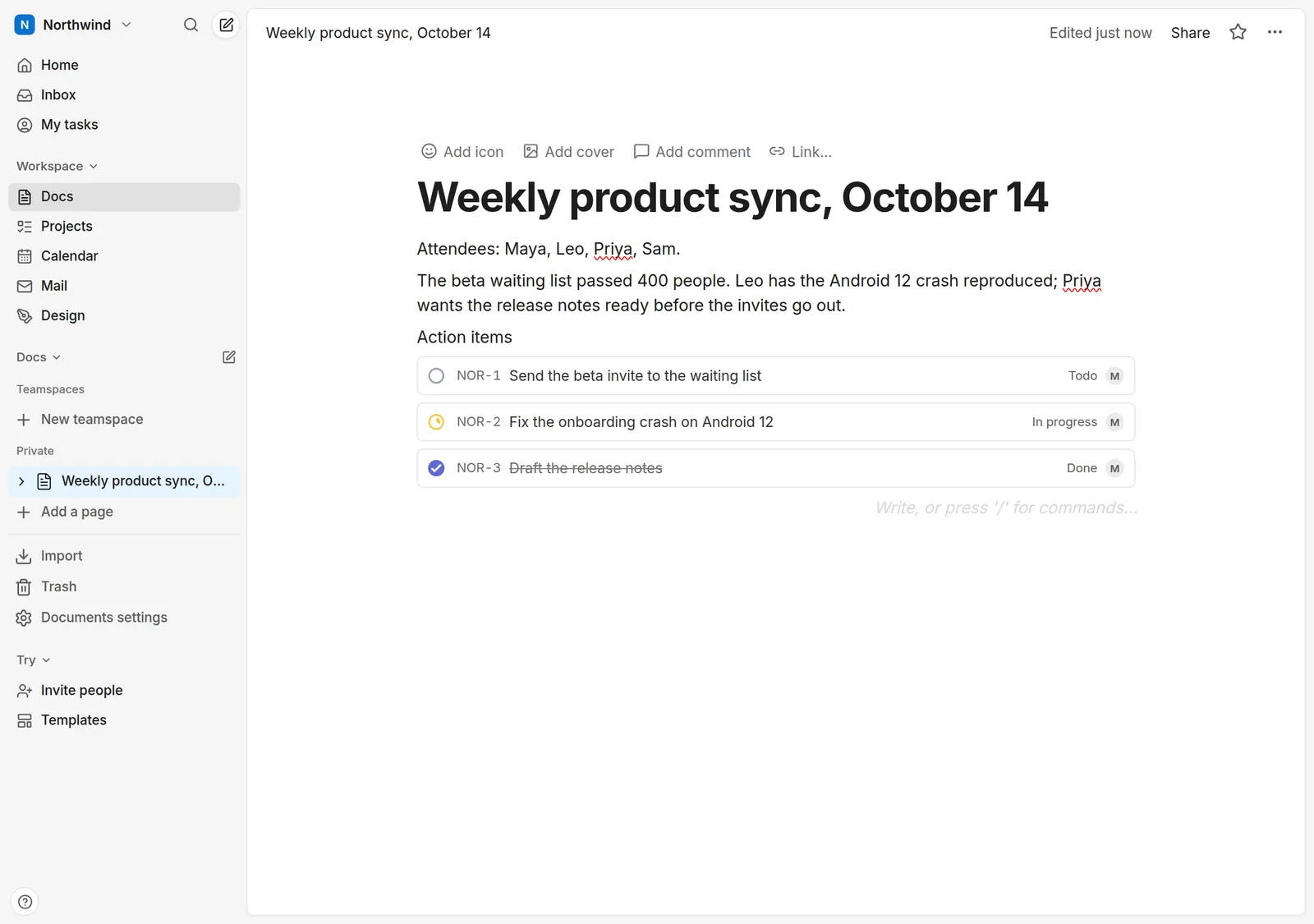Viewport: 1314px width, 924px height.
Task: Collapse the Try section
Action: pyautogui.click(x=34, y=660)
